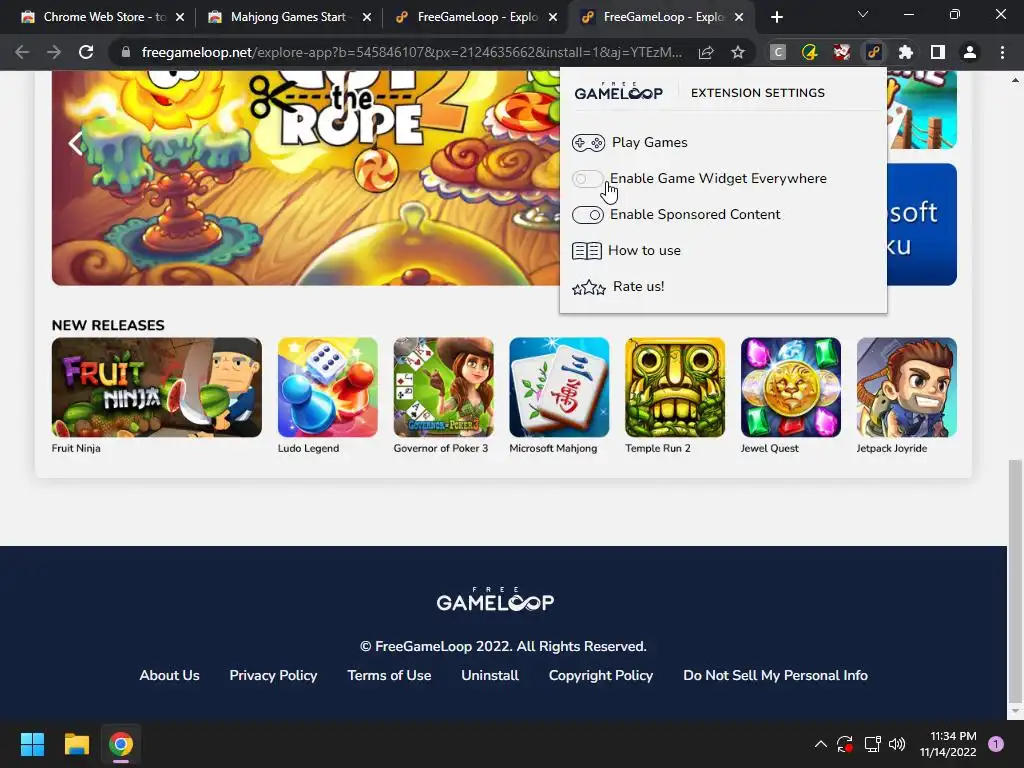Open Copyright Policy footer link
Screen dimensions: 1024x768
click(x=601, y=675)
